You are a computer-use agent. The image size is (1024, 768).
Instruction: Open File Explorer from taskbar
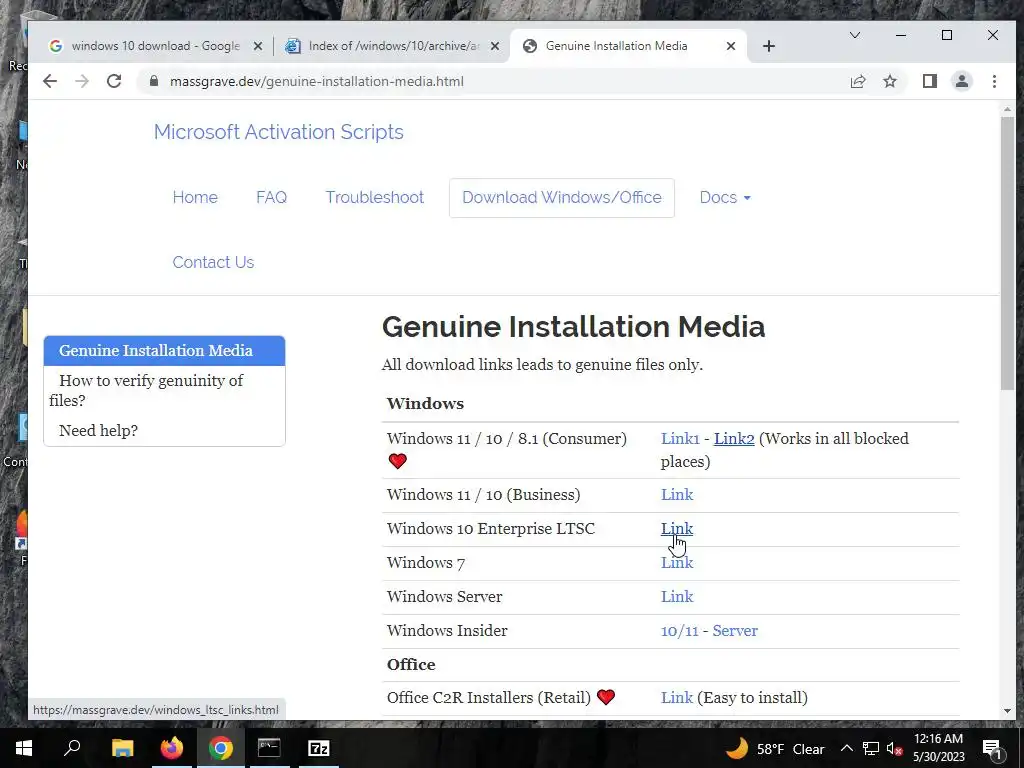click(122, 748)
